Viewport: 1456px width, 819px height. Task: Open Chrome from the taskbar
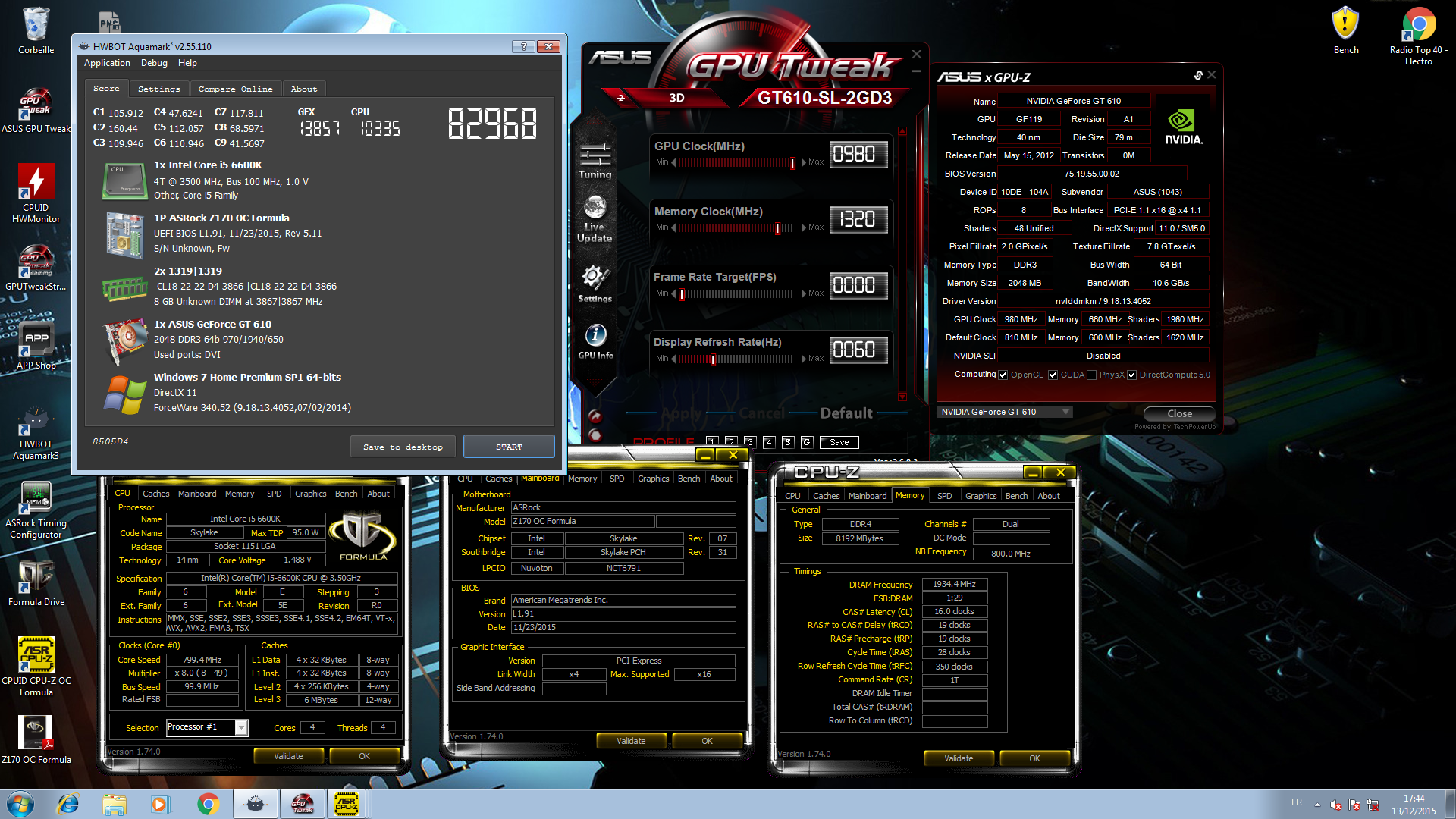point(208,804)
